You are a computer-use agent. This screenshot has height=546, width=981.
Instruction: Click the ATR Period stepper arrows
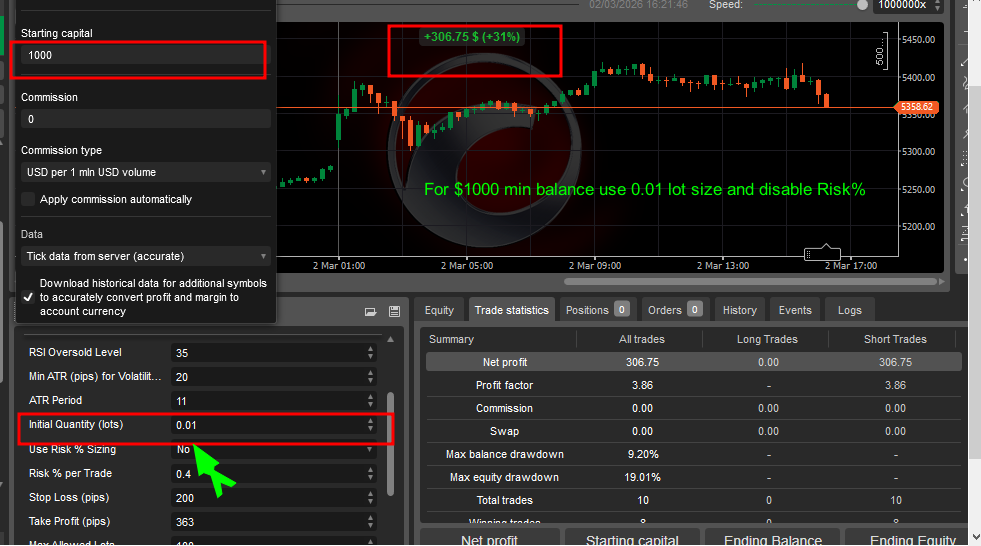[x=370, y=400]
